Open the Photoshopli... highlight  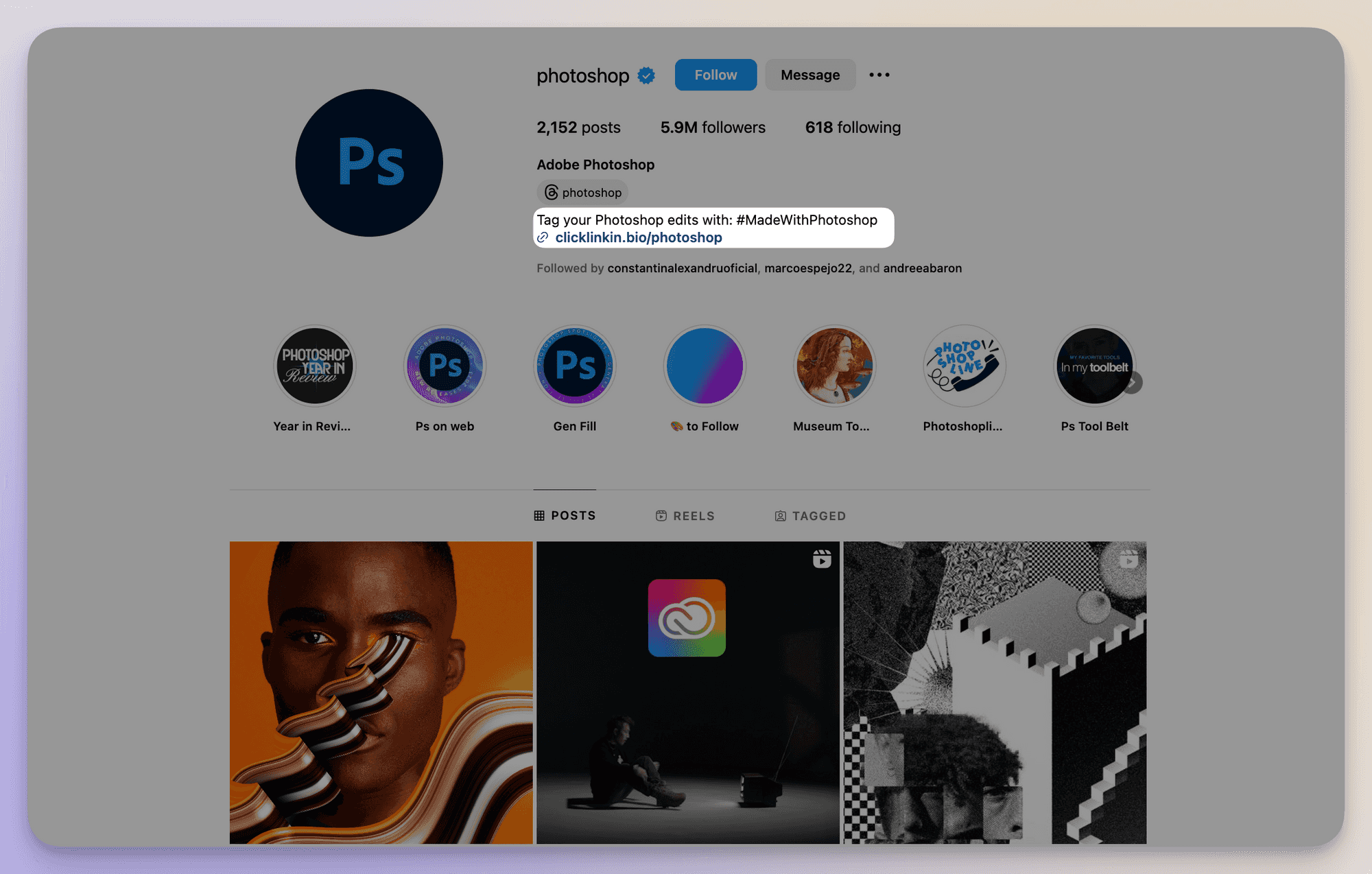965,366
